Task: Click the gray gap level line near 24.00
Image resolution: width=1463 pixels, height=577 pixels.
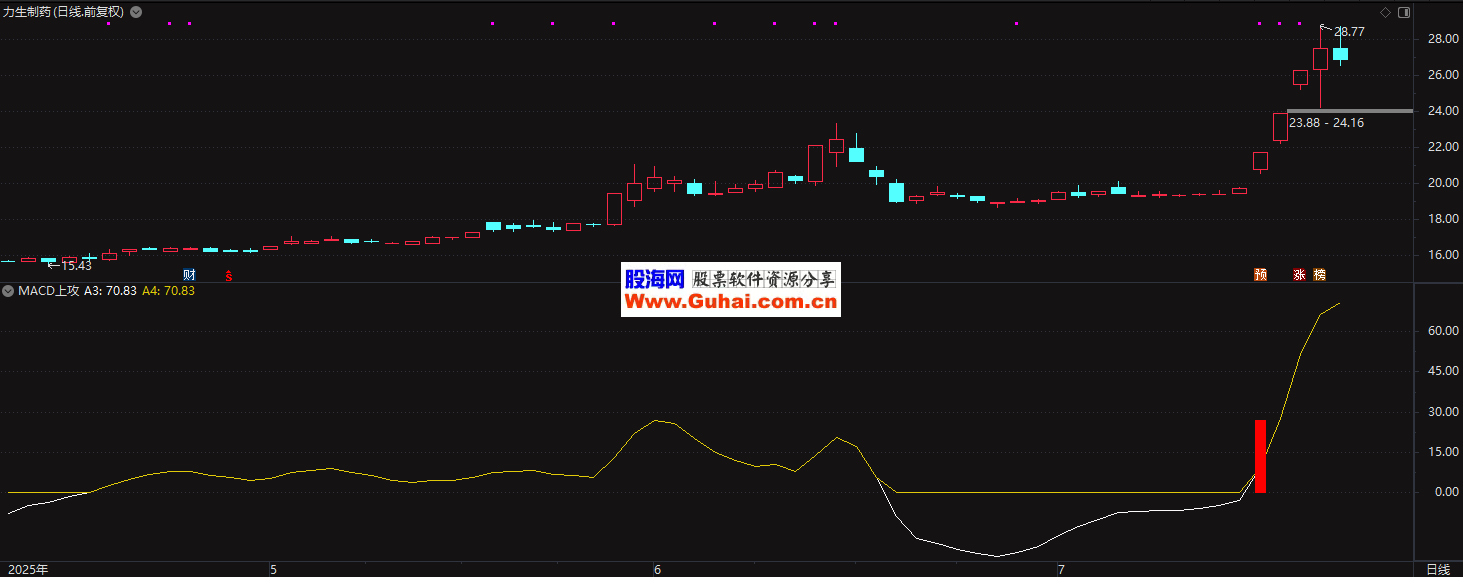Action: (1349, 110)
